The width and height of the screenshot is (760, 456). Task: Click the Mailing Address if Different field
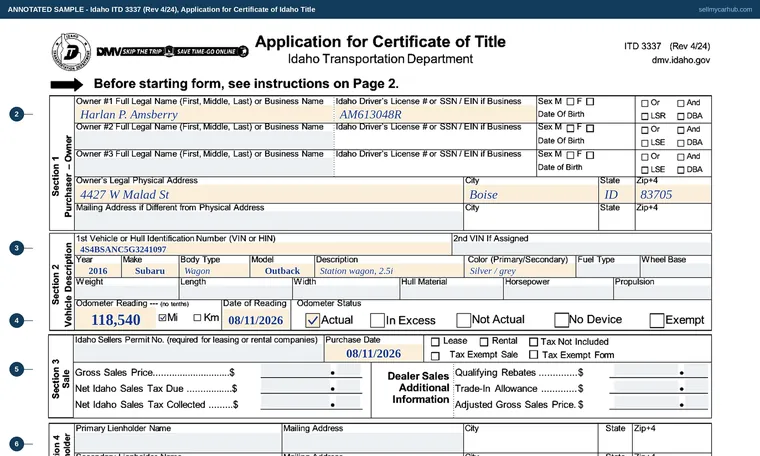pyautogui.click(x=269, y=221)
